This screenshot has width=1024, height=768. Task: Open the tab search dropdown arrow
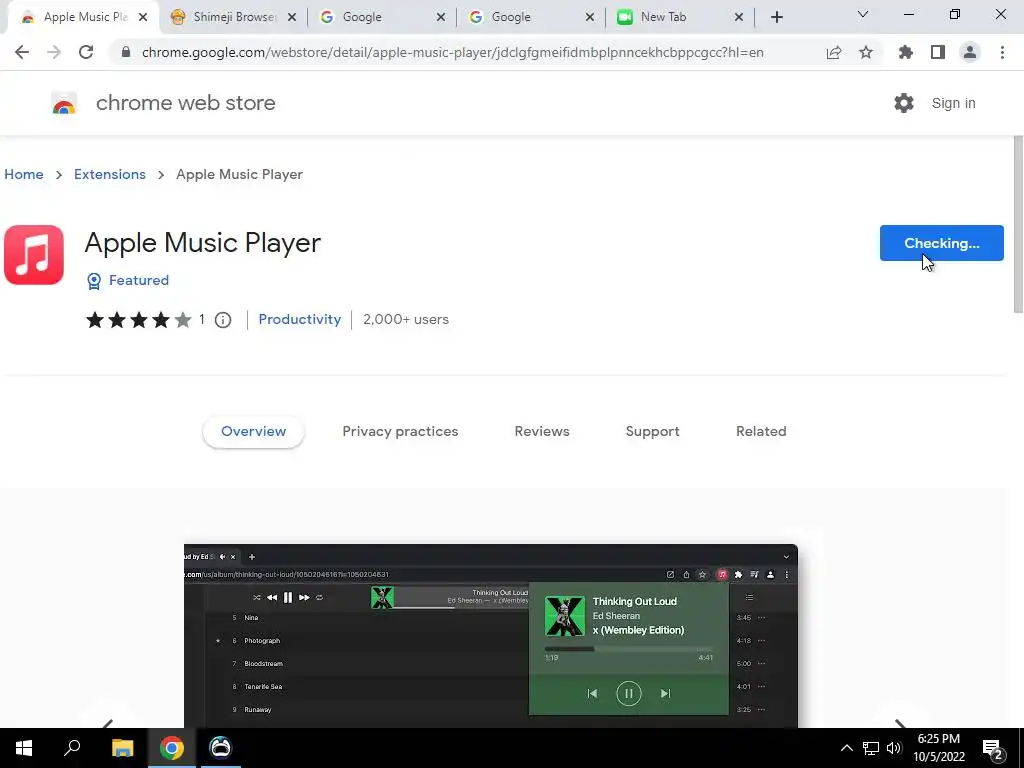click(863, 14)
